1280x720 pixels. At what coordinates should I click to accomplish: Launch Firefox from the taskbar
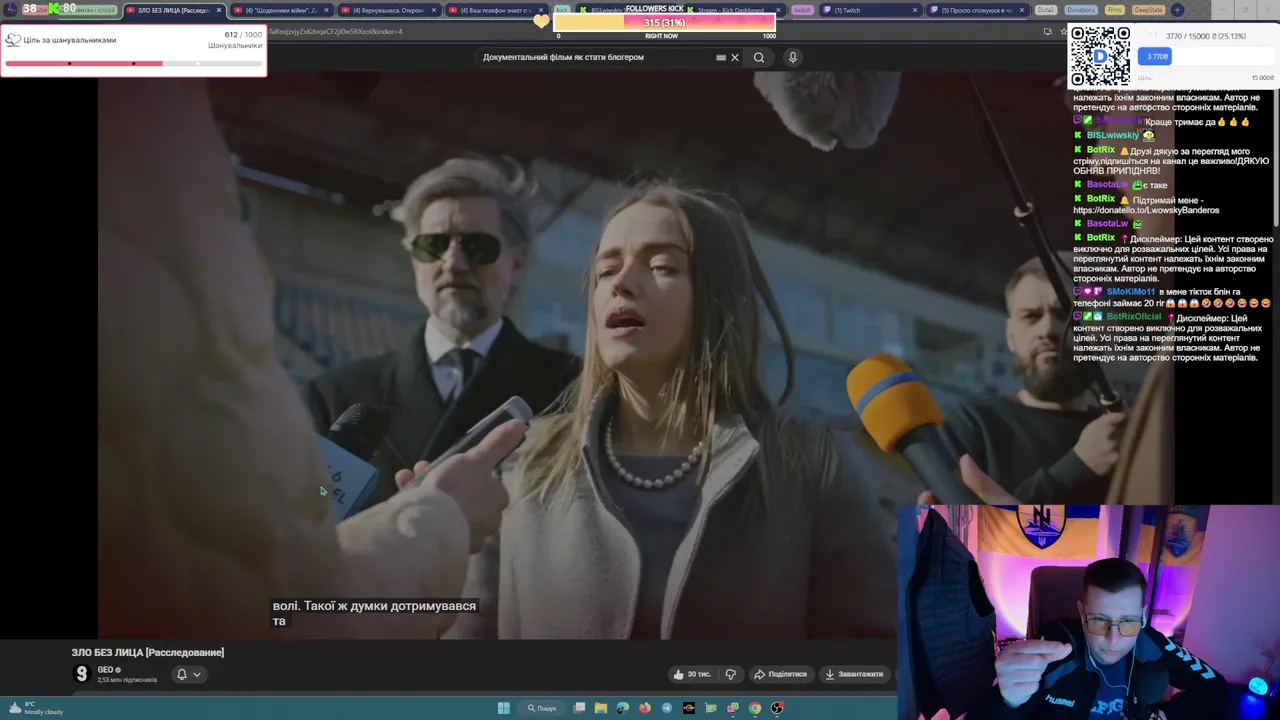[645, 708]
